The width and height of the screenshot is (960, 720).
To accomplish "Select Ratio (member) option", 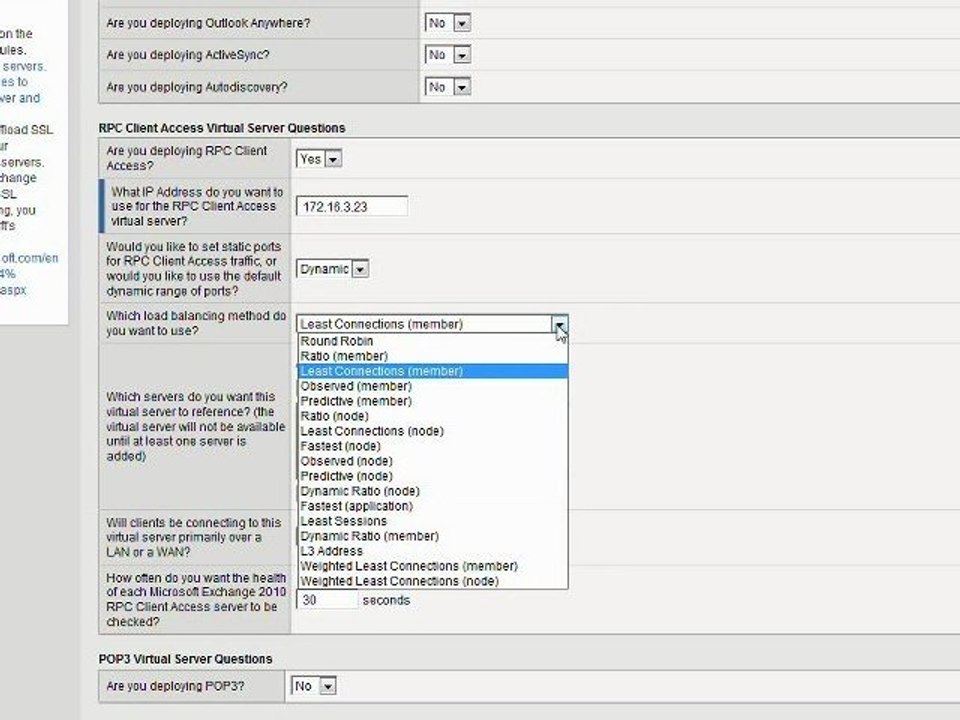I will [433, 356].
